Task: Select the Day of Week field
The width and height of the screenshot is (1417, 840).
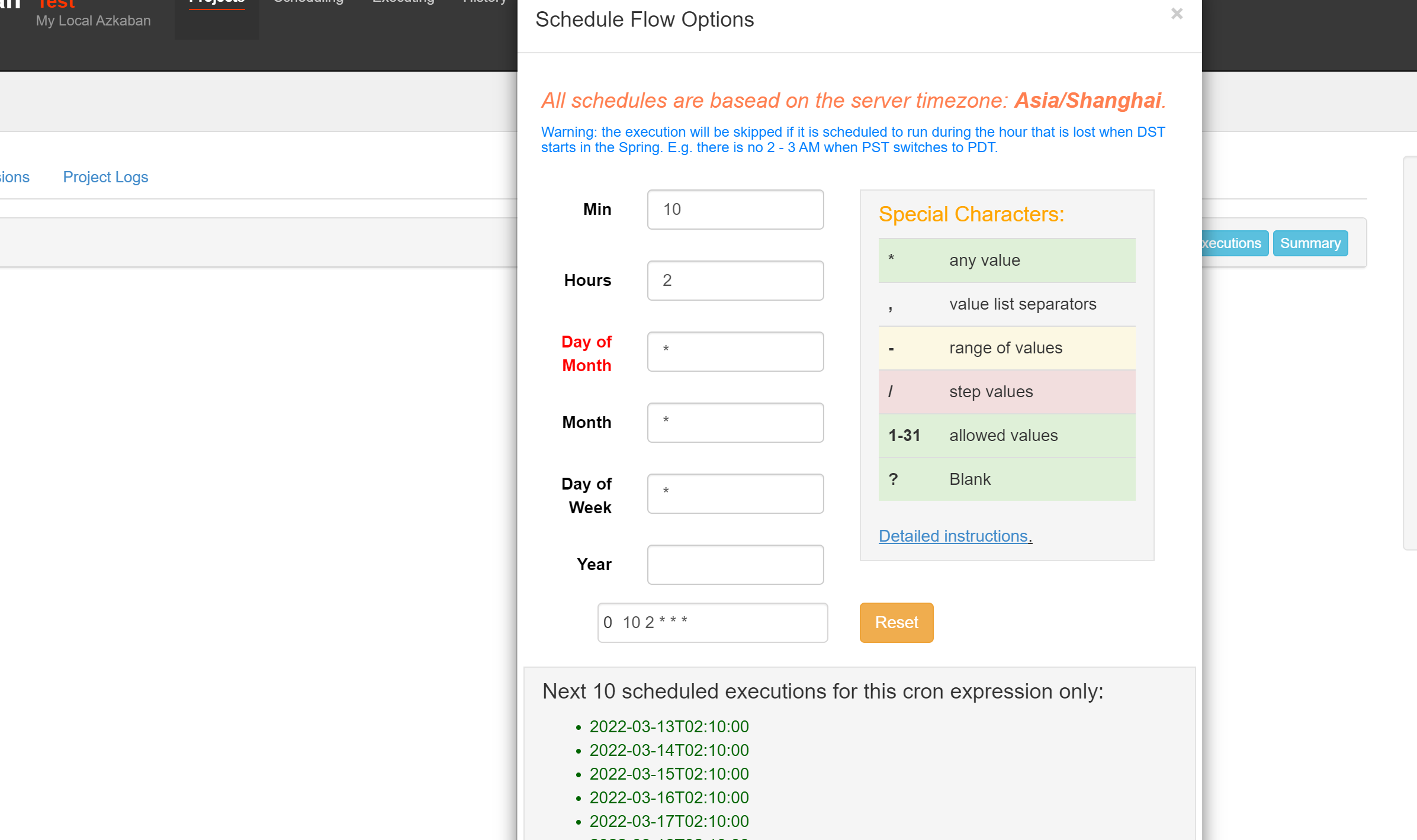Action: (735, 494)
